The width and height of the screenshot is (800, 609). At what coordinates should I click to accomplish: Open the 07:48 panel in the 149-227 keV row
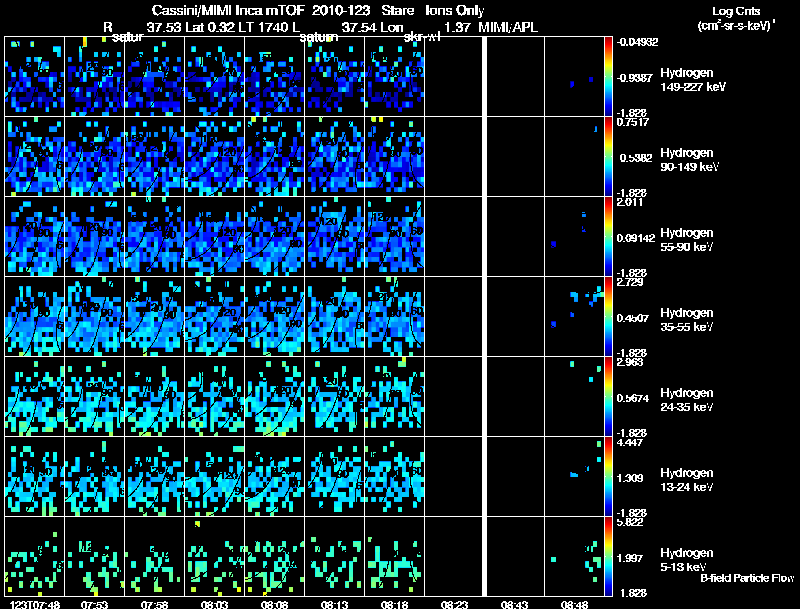click(x=33, y=77)
